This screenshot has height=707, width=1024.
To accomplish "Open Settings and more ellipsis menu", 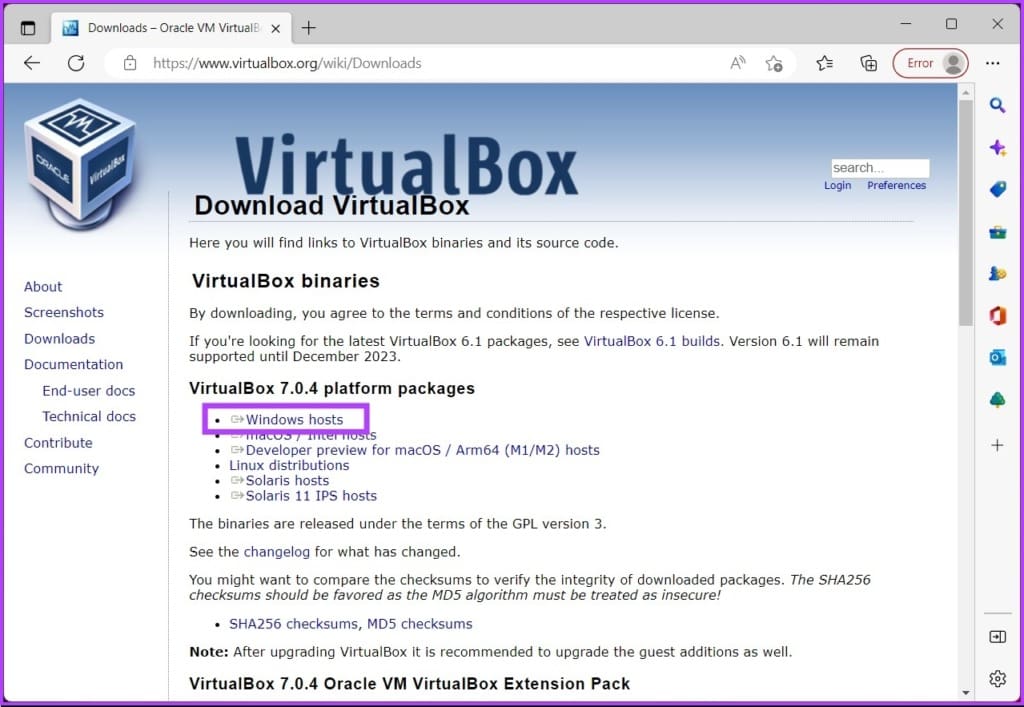I will pyautogui.click(x=993, y=63).
